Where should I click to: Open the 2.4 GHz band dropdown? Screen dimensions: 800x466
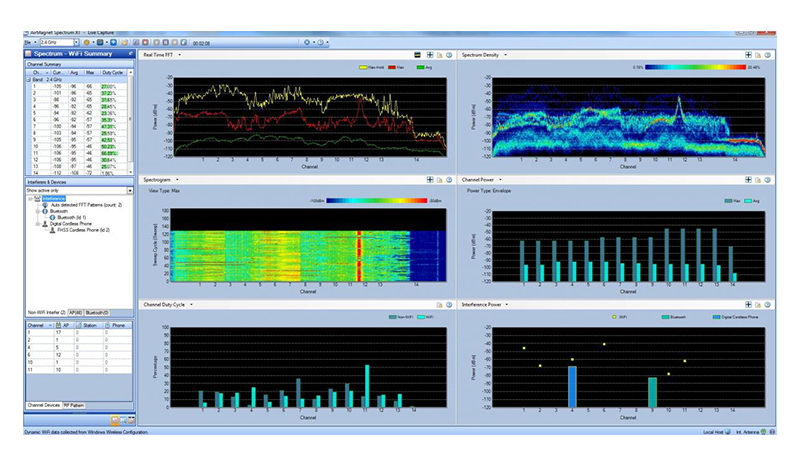coord(77,42)
